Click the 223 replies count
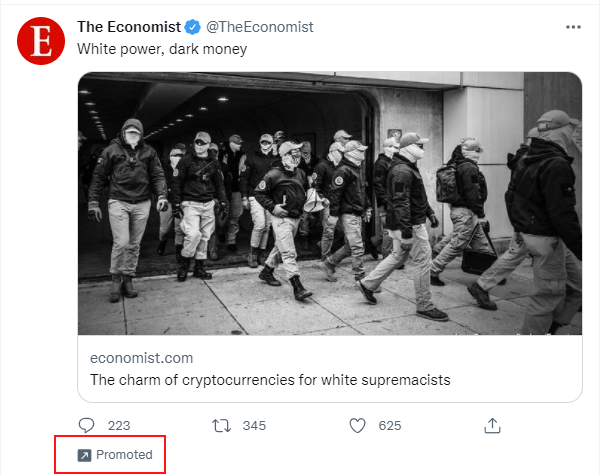Image resolution: width=603 pixels, height=475 pixels. [x=119, y=426]
